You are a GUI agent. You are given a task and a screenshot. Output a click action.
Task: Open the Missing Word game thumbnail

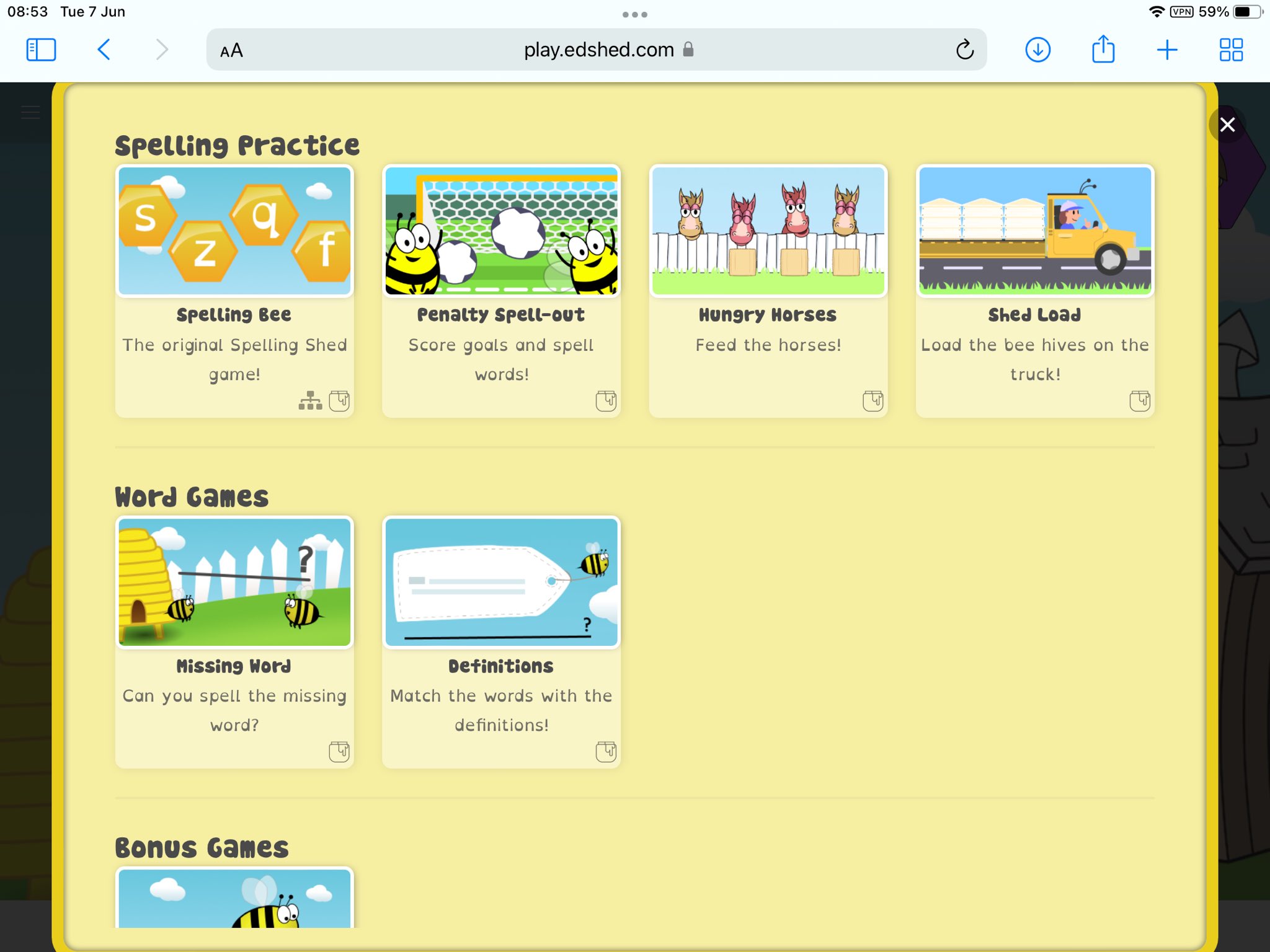tap(234, 582)
